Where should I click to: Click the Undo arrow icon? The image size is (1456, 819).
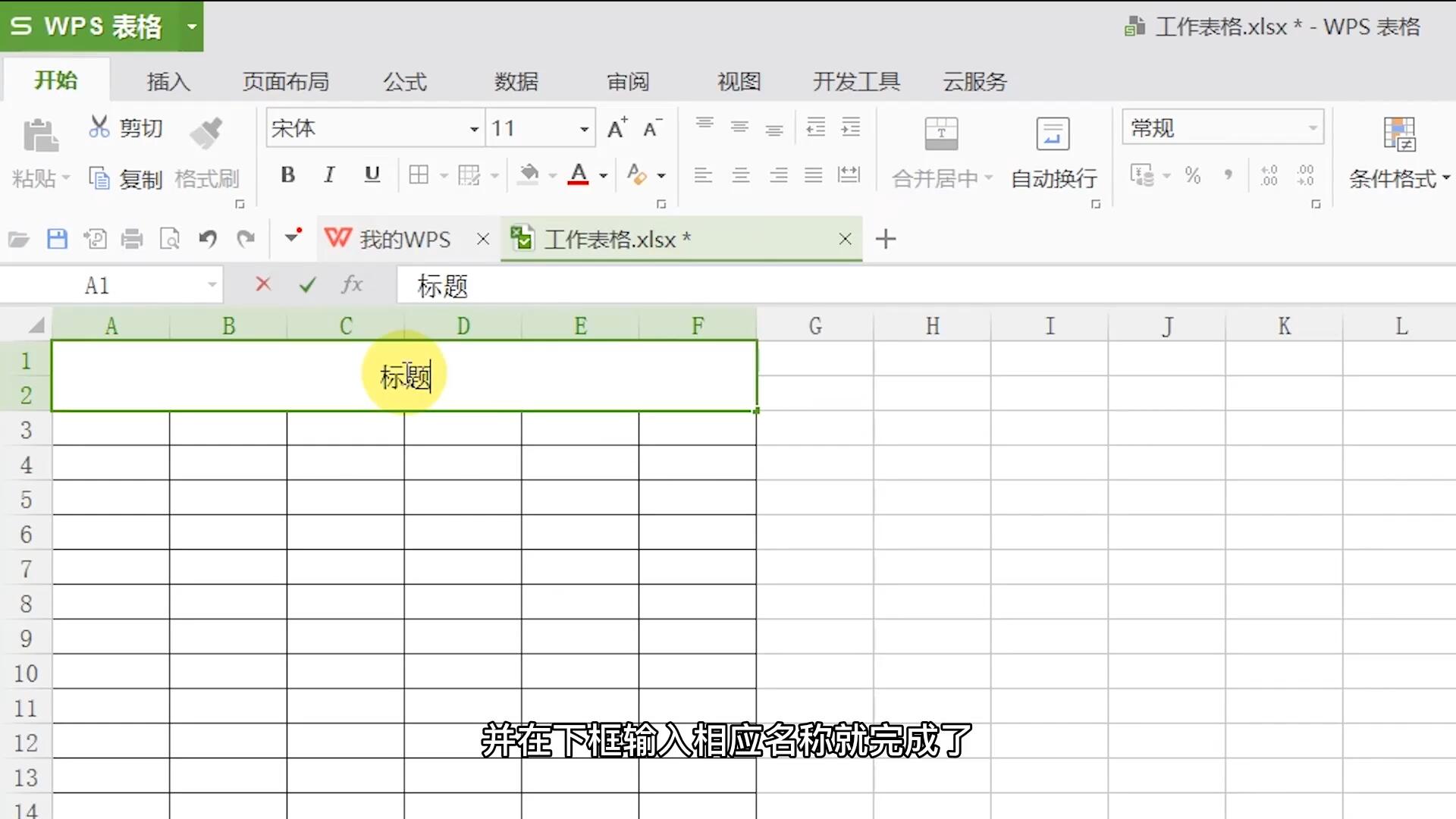coord(207,240)
